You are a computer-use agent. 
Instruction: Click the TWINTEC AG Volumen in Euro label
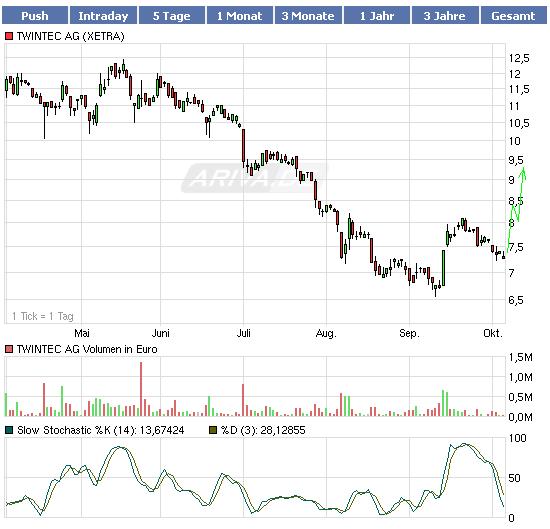tap(87, 349)
